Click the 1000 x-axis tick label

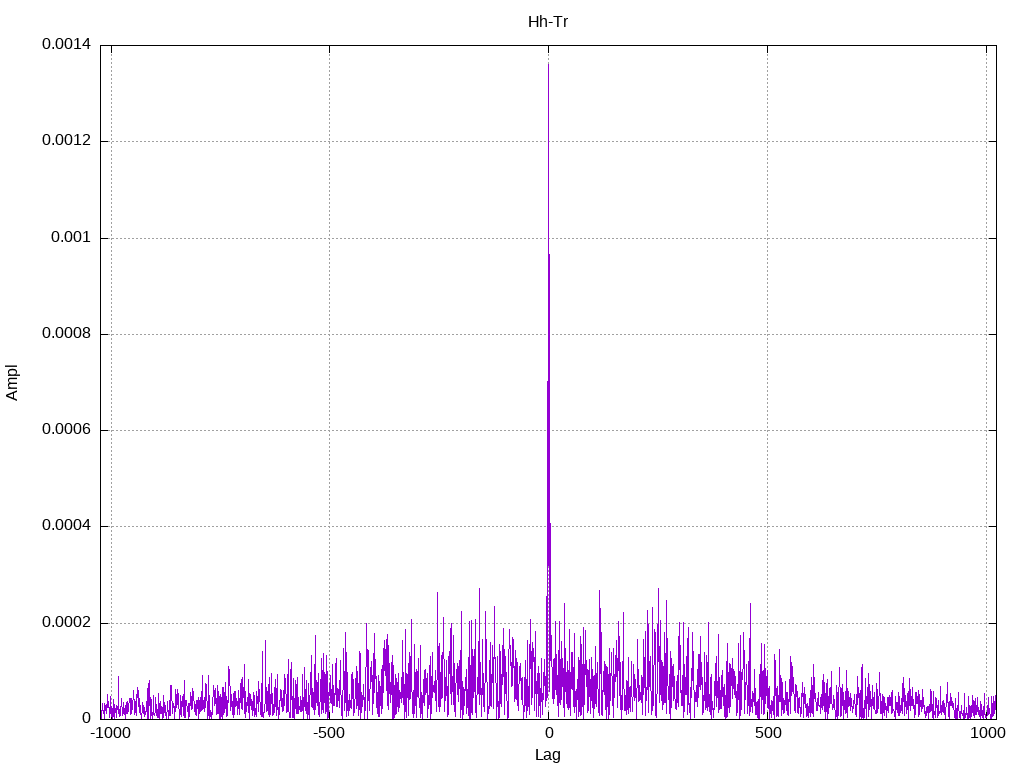(x=987, y=733)
